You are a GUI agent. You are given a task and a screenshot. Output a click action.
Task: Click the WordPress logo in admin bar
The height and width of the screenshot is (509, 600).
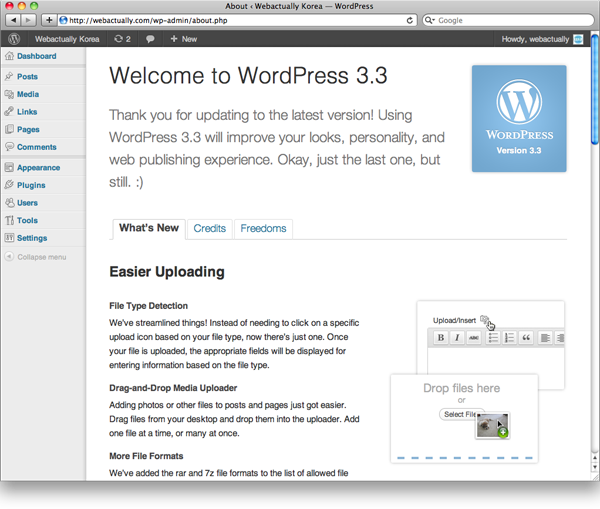pos(14,39)
